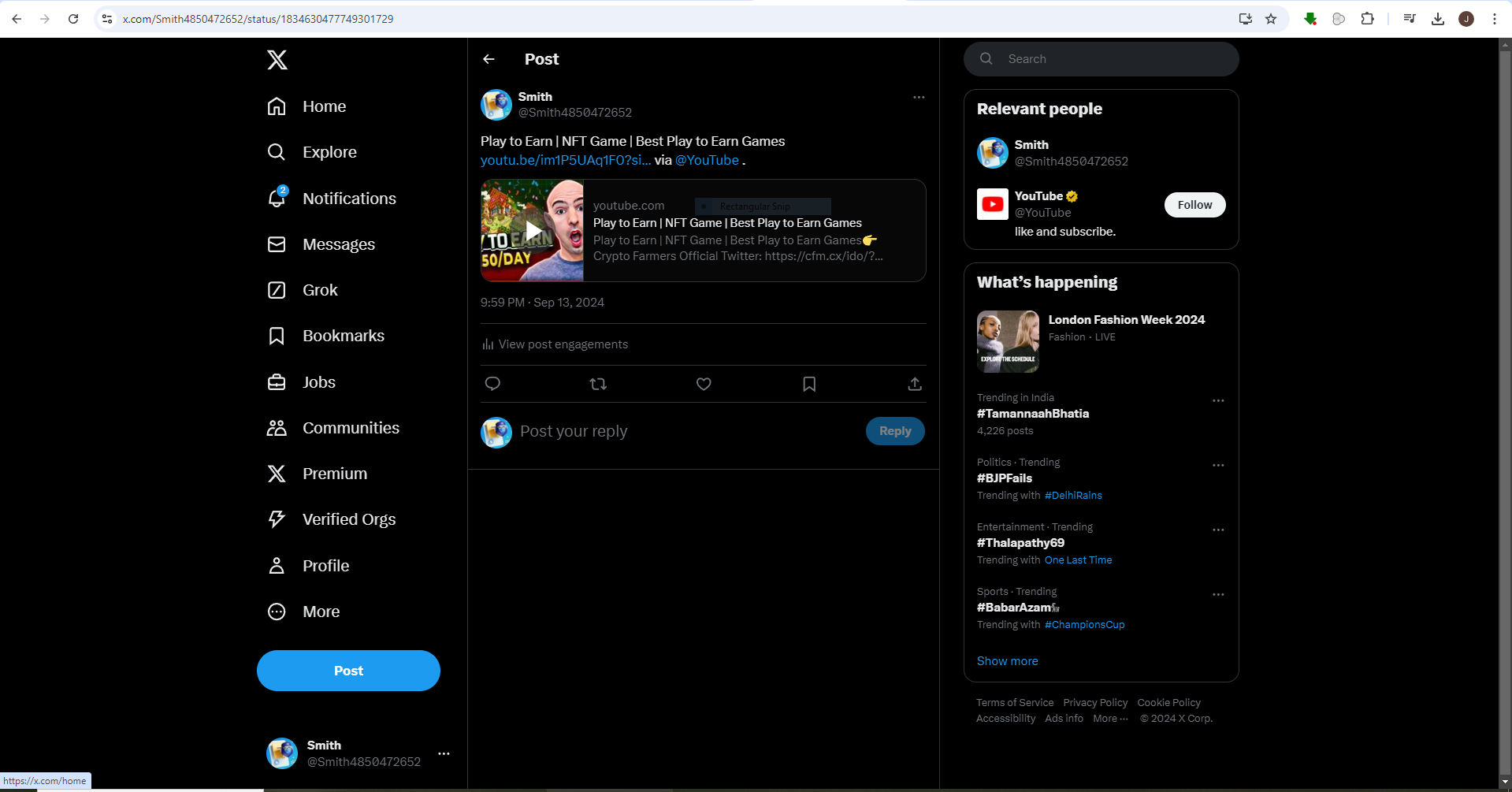Click the share post icon
Screen dimensions: 1512x792
tap(915, 384)
